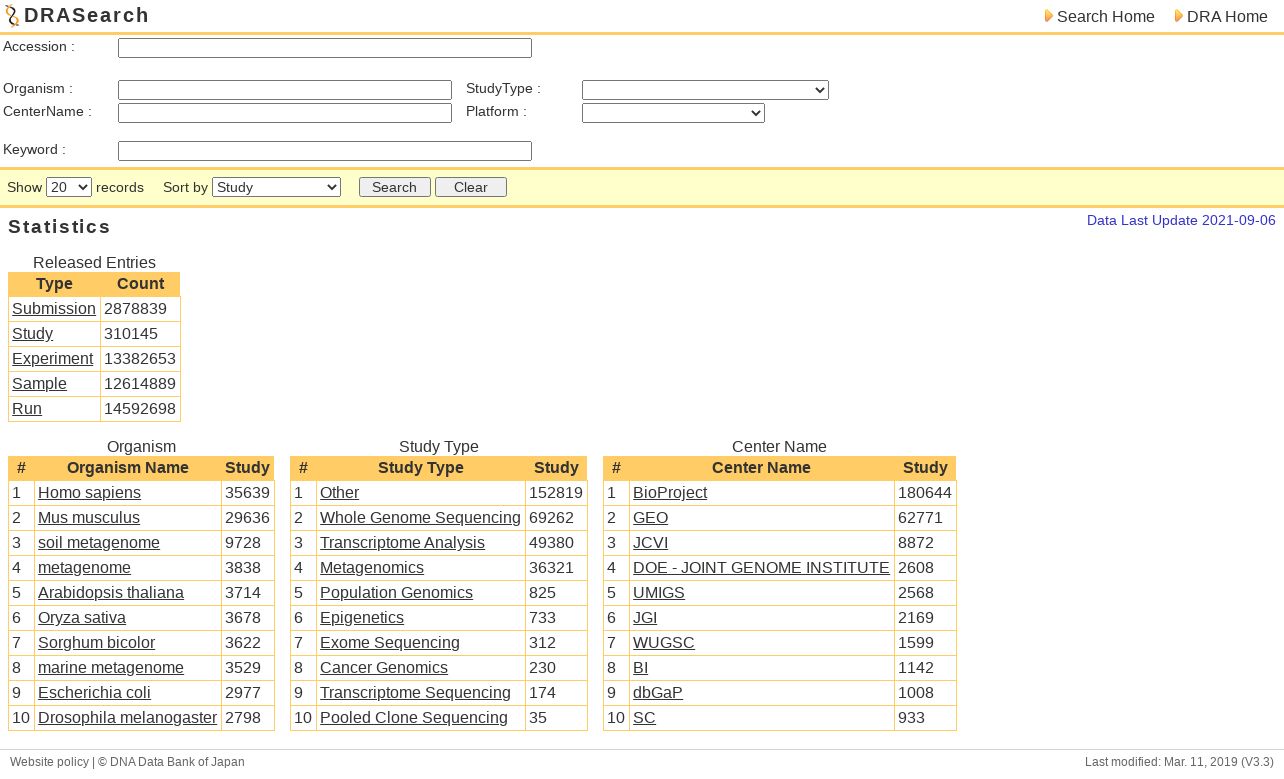
Task: Click the DRASearch DNA logo icon
Action: point(12,16)
